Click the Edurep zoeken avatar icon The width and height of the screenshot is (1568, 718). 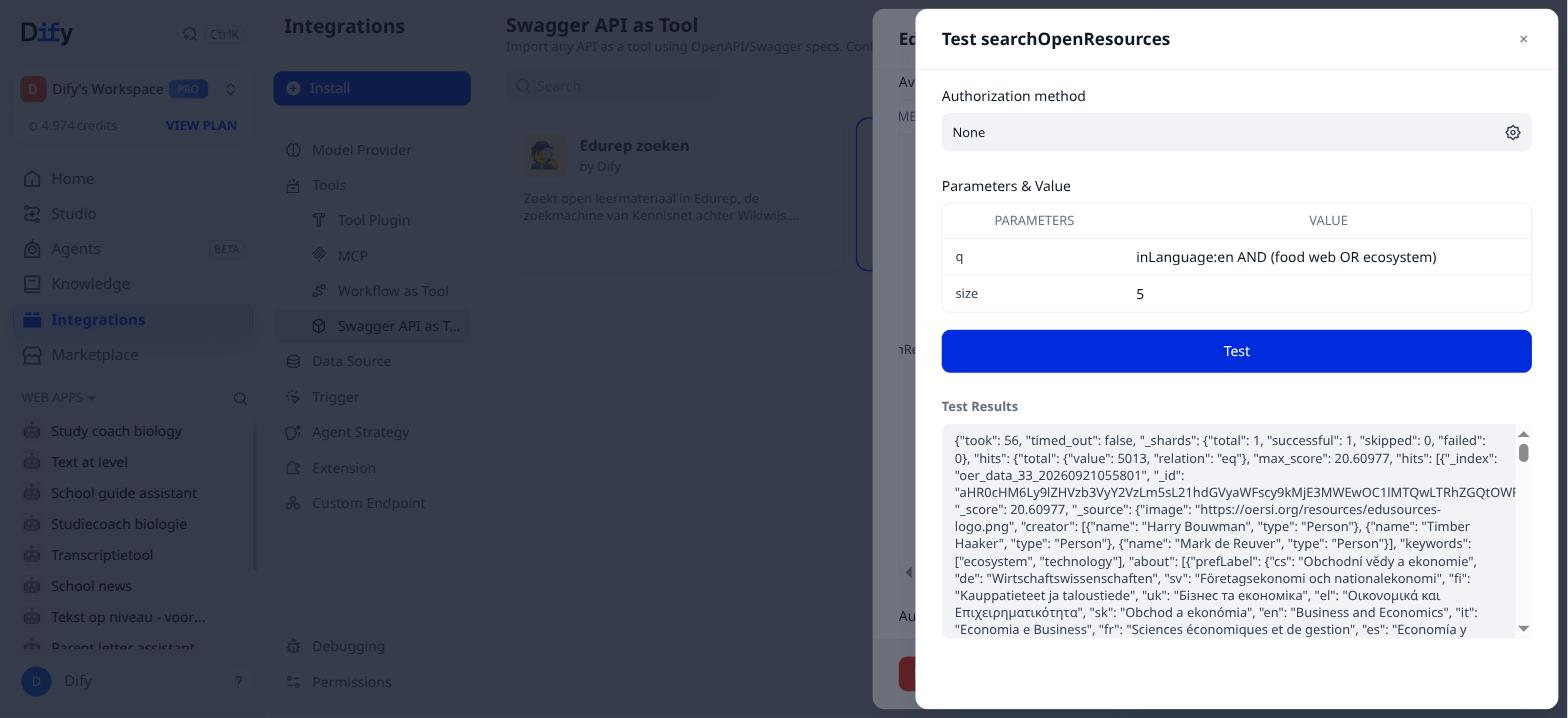(x=545, y=156)
